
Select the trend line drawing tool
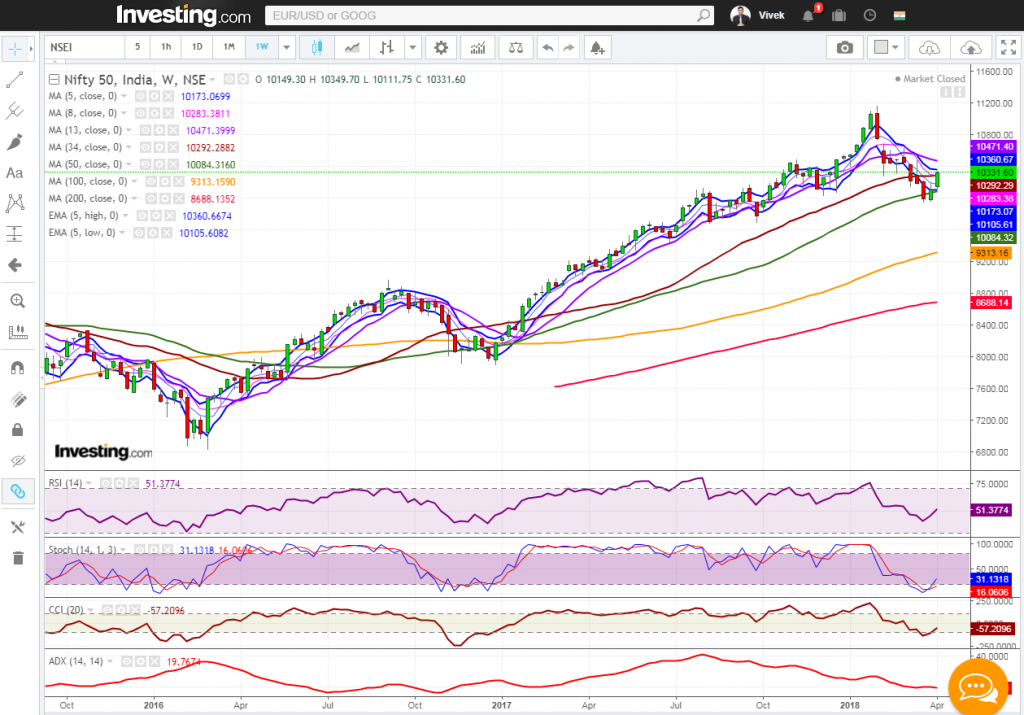14,80
